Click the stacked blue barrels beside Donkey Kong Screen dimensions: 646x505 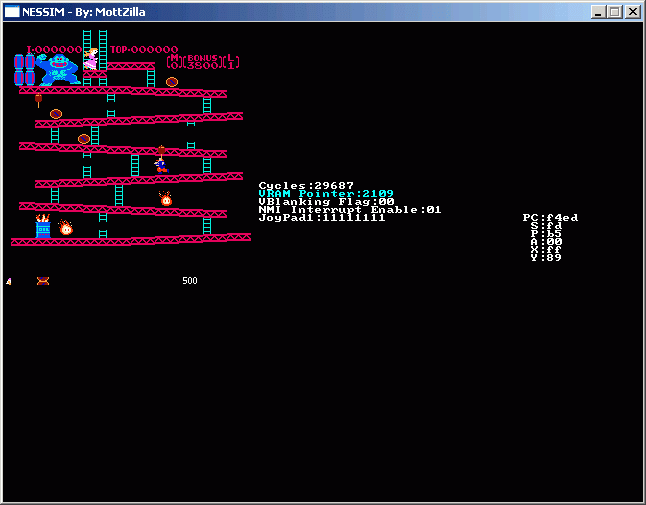coord(24,69)
